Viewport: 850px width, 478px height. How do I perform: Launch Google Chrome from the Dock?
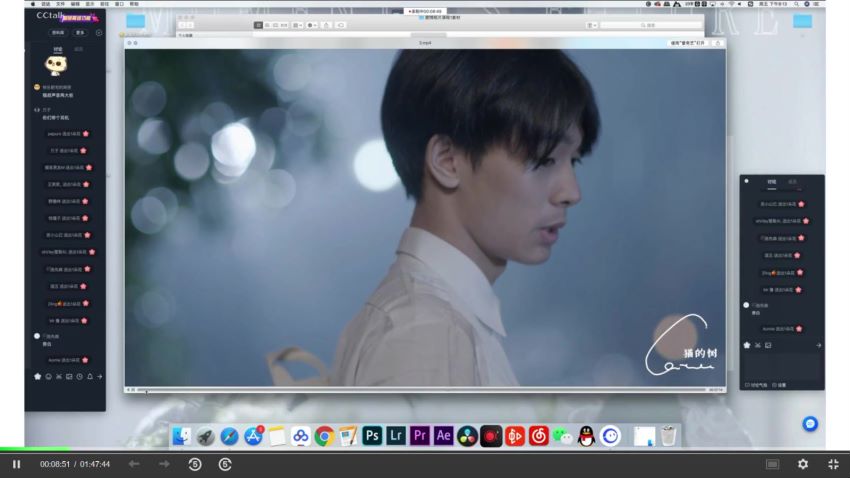click(325, 436)
